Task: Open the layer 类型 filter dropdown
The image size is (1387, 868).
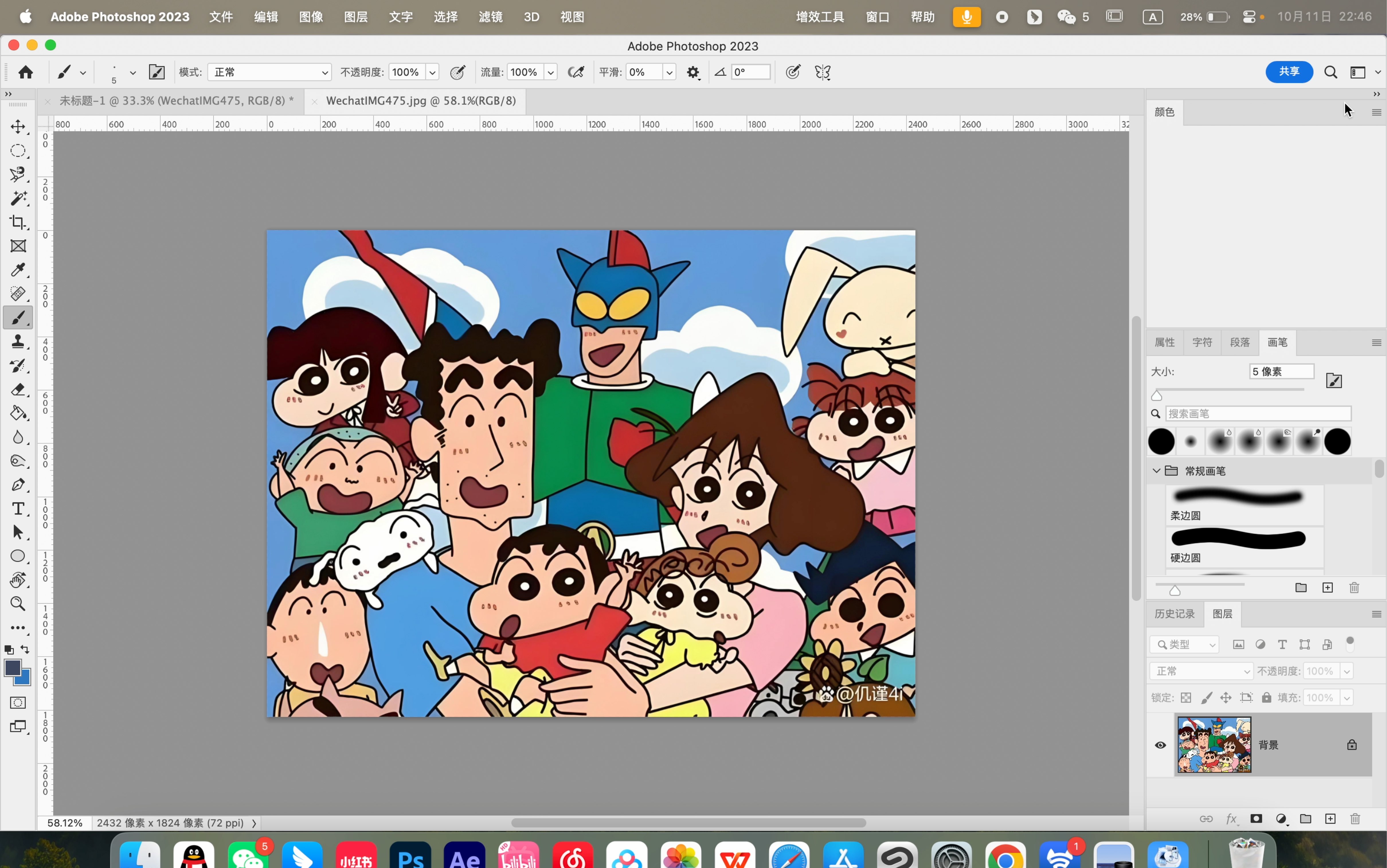Action: point(1184,644)
